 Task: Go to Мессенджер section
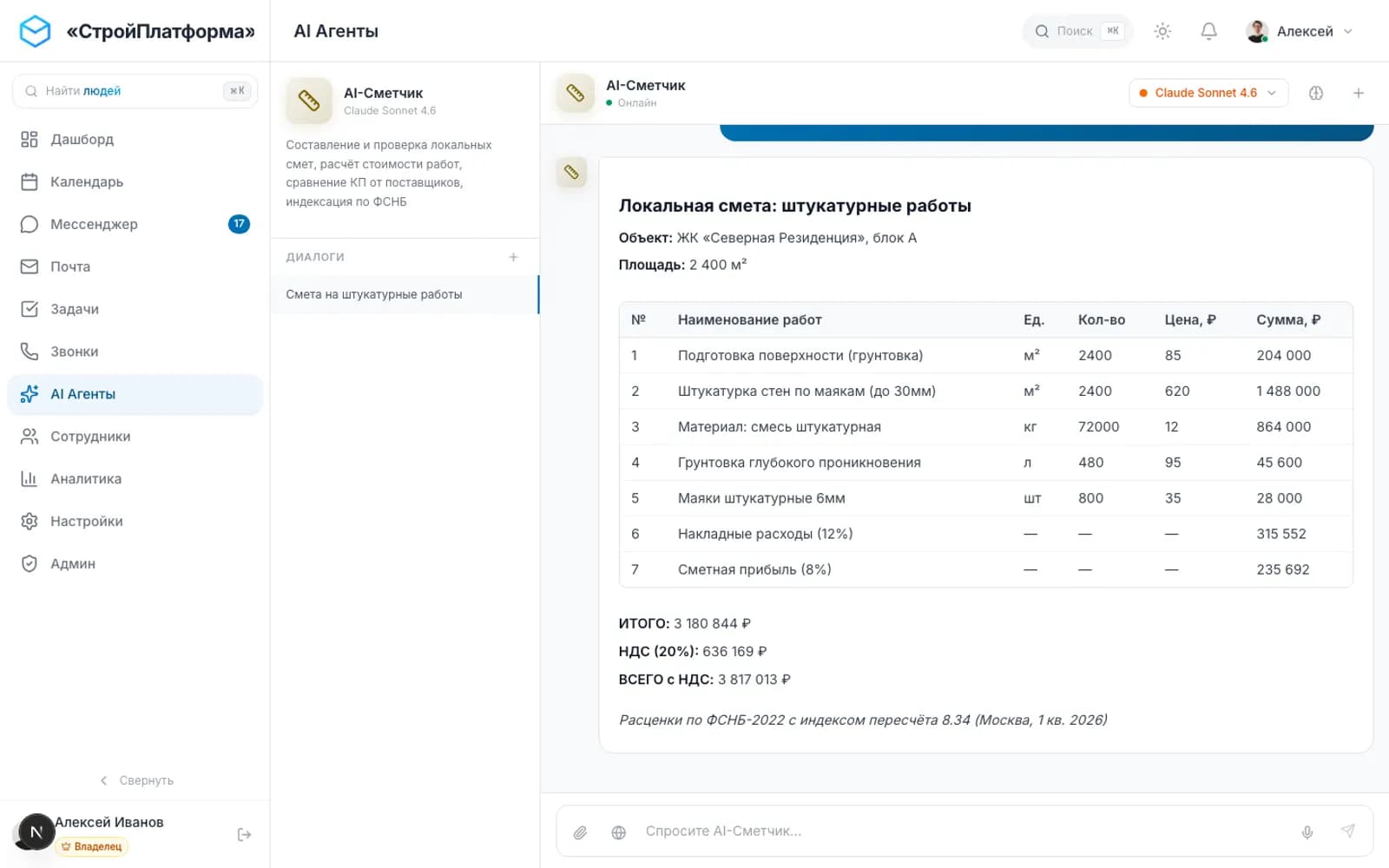tap(135, 224)
